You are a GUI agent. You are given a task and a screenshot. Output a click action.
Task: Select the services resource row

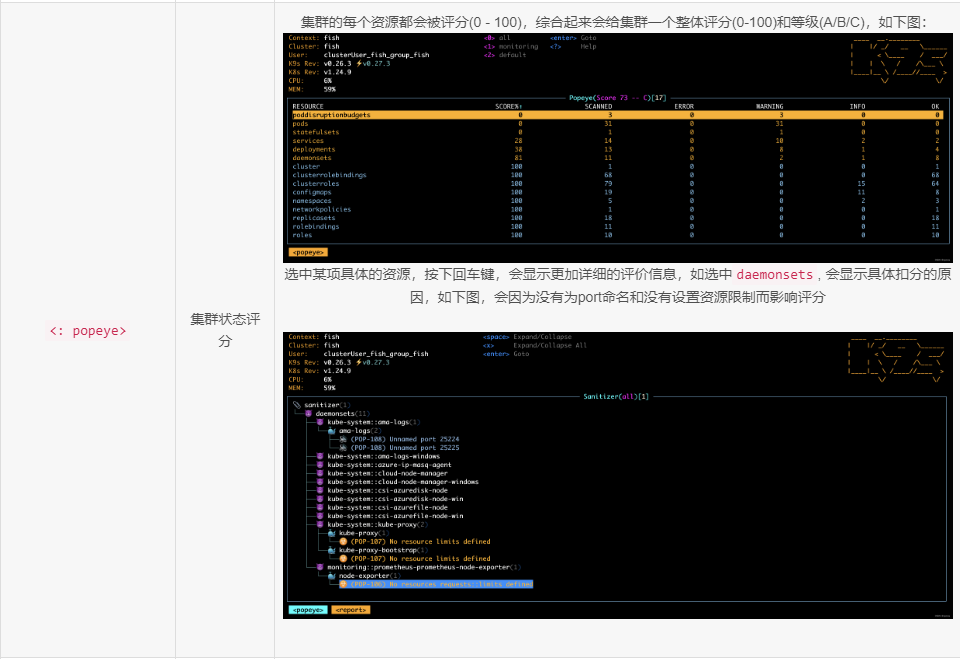click(x=617, y=141)
